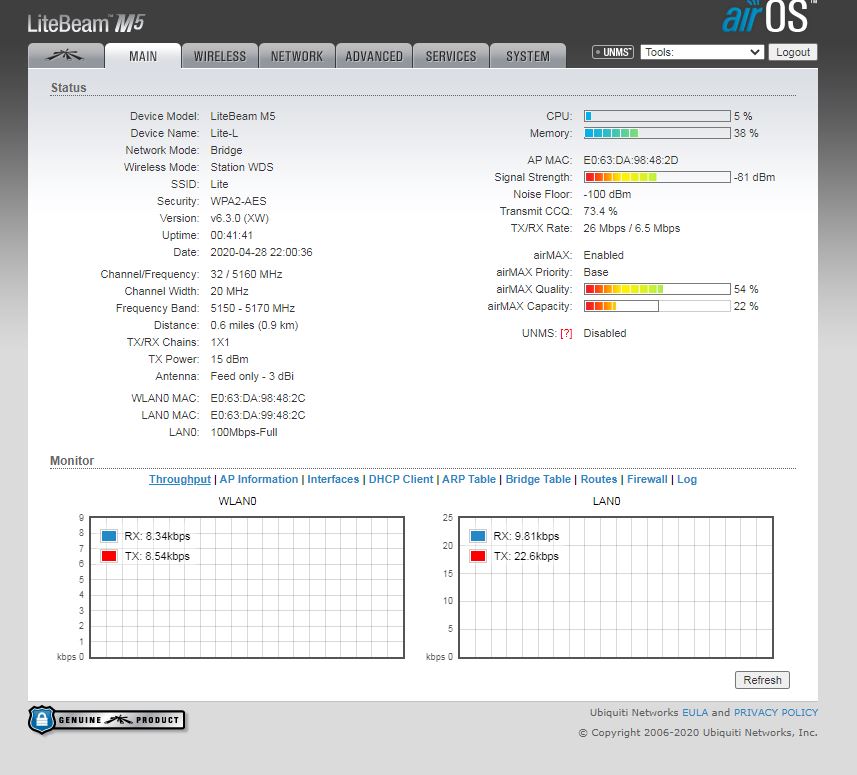Open the Ubiquiti logo tab
This screenshot has width=857, height=775.
(x=66, y=56)
